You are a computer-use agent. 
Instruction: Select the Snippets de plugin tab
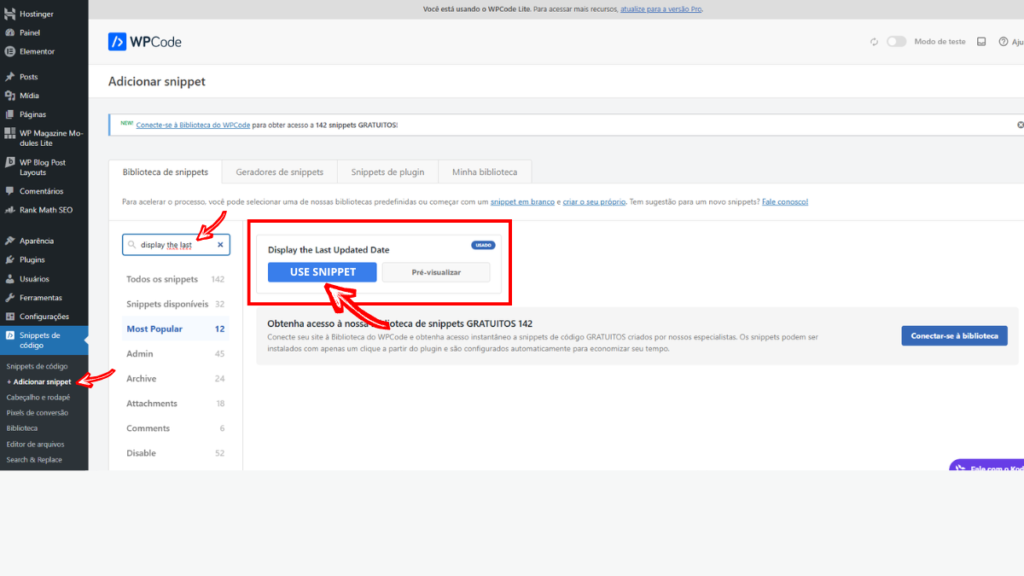click(387, 172)
